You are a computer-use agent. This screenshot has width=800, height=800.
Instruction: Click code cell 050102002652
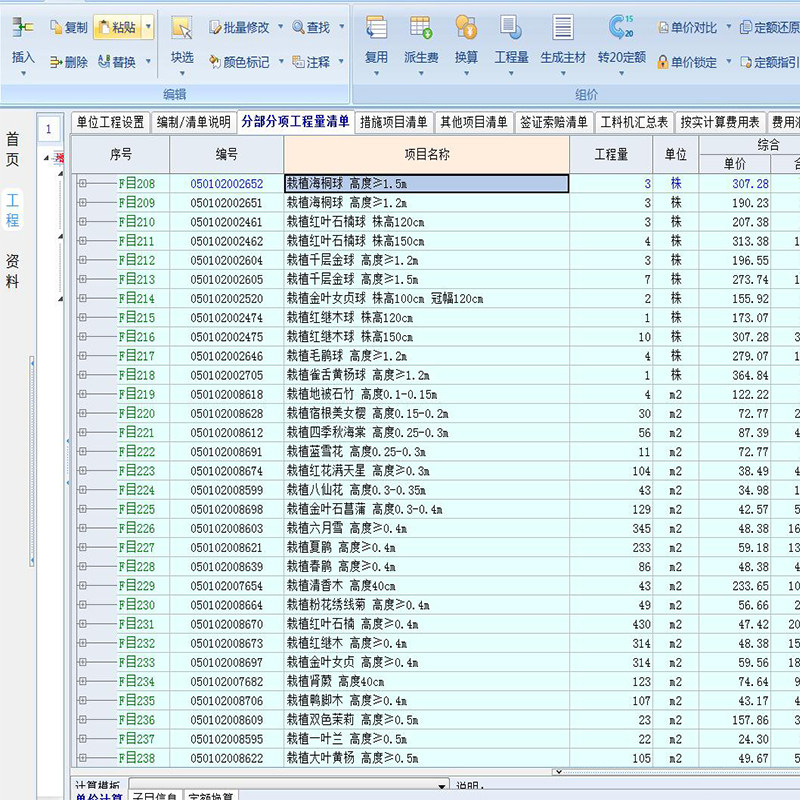(227, 184)
